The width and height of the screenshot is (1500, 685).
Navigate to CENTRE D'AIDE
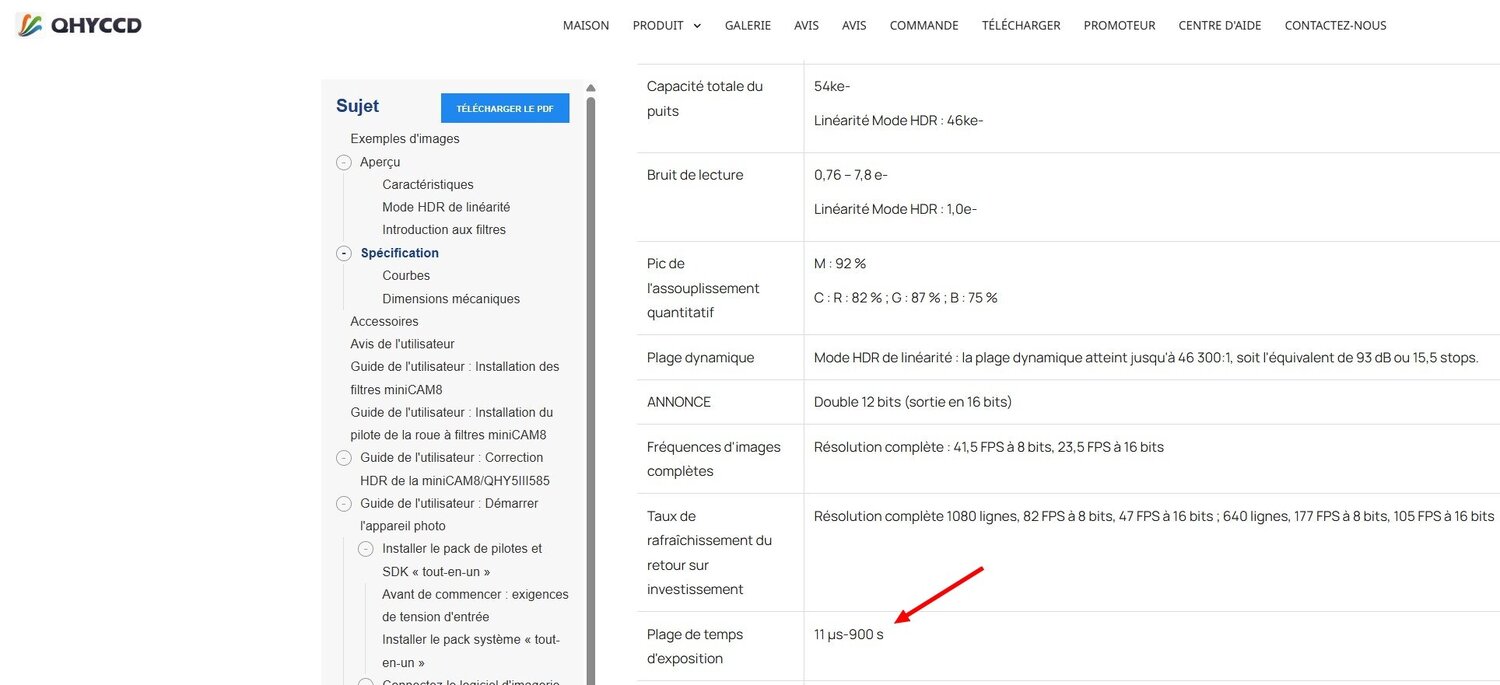tap(1220, 25)
